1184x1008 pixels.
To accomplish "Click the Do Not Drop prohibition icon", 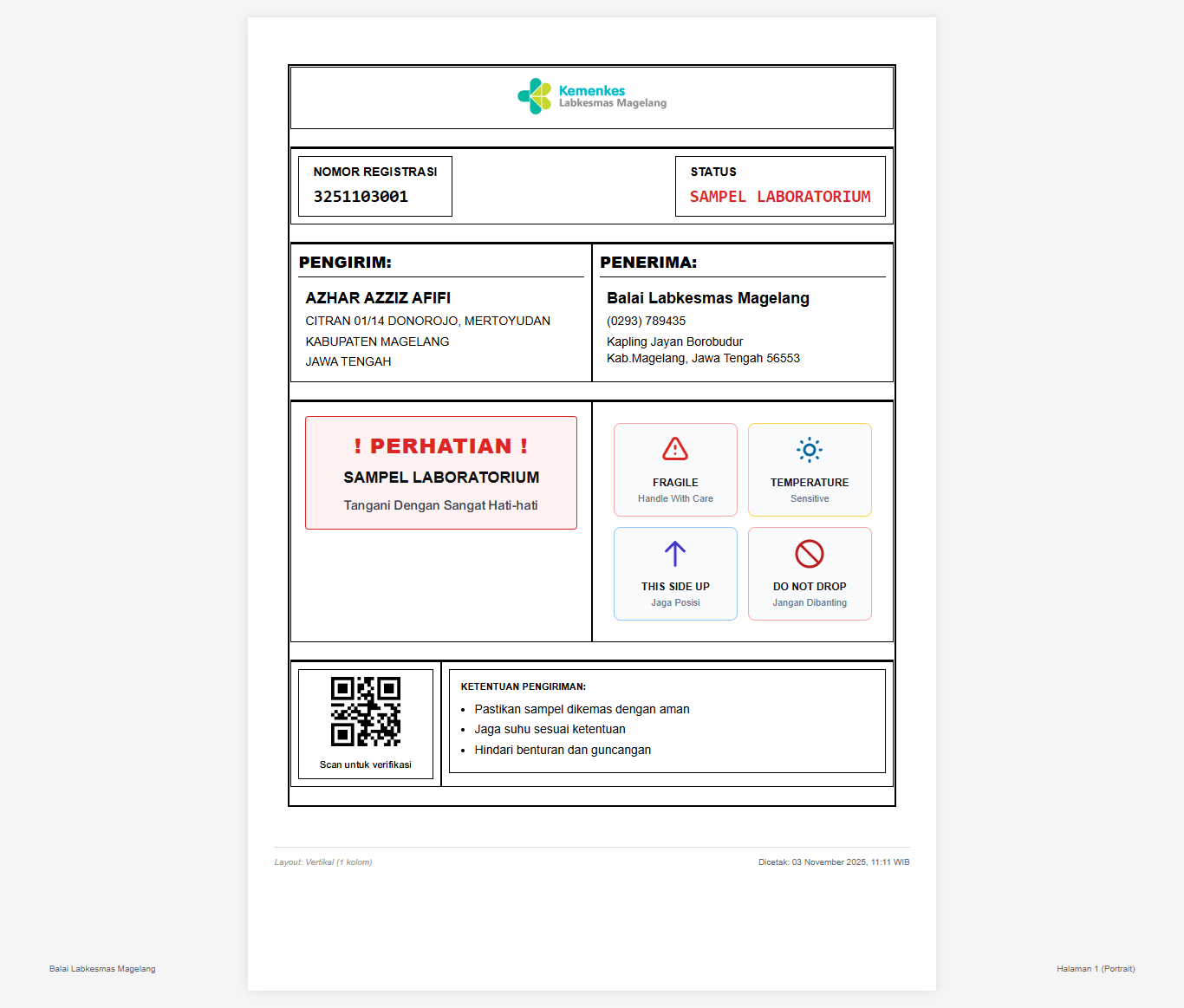I will click(810, 553).
